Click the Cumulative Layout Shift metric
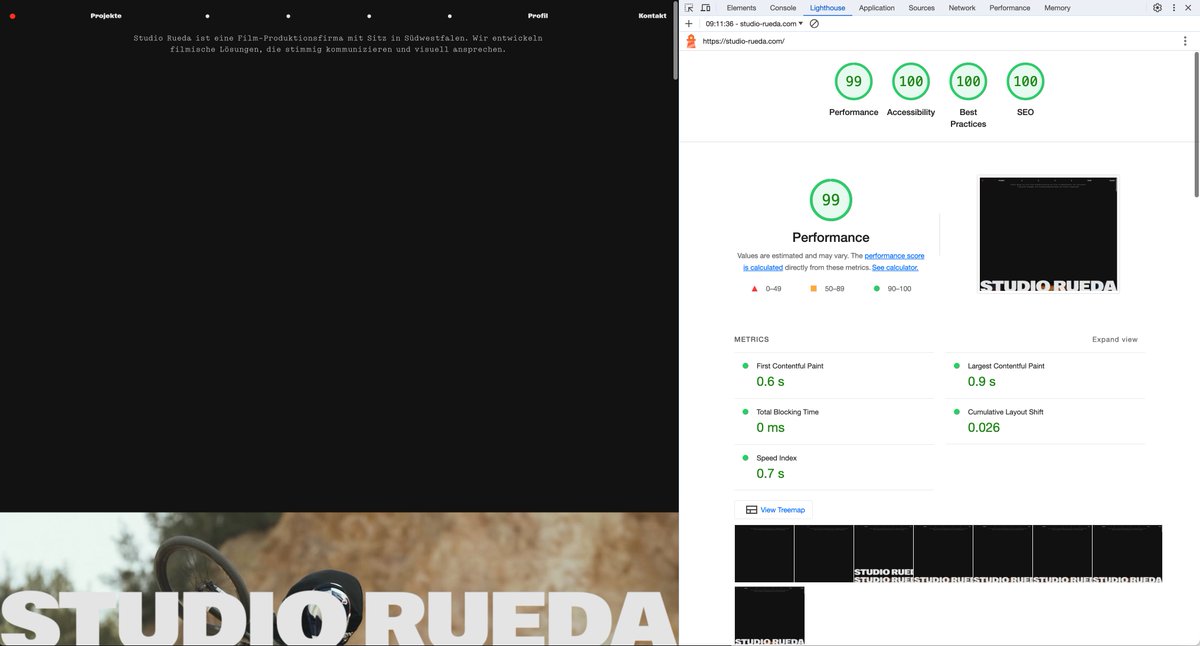 [x=1045, y=421]
